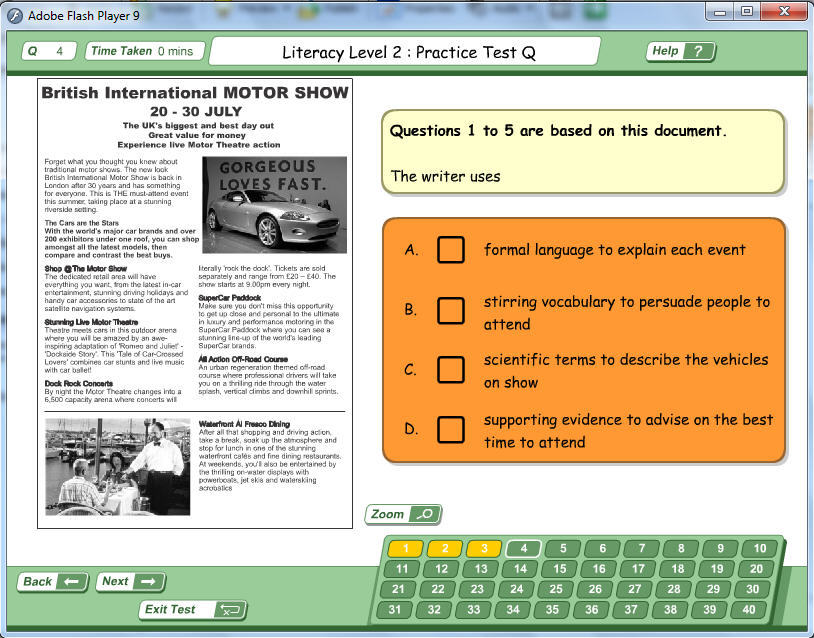
Task: Select checkbox B for stirring vocabulary
Action: coord(451,310)
